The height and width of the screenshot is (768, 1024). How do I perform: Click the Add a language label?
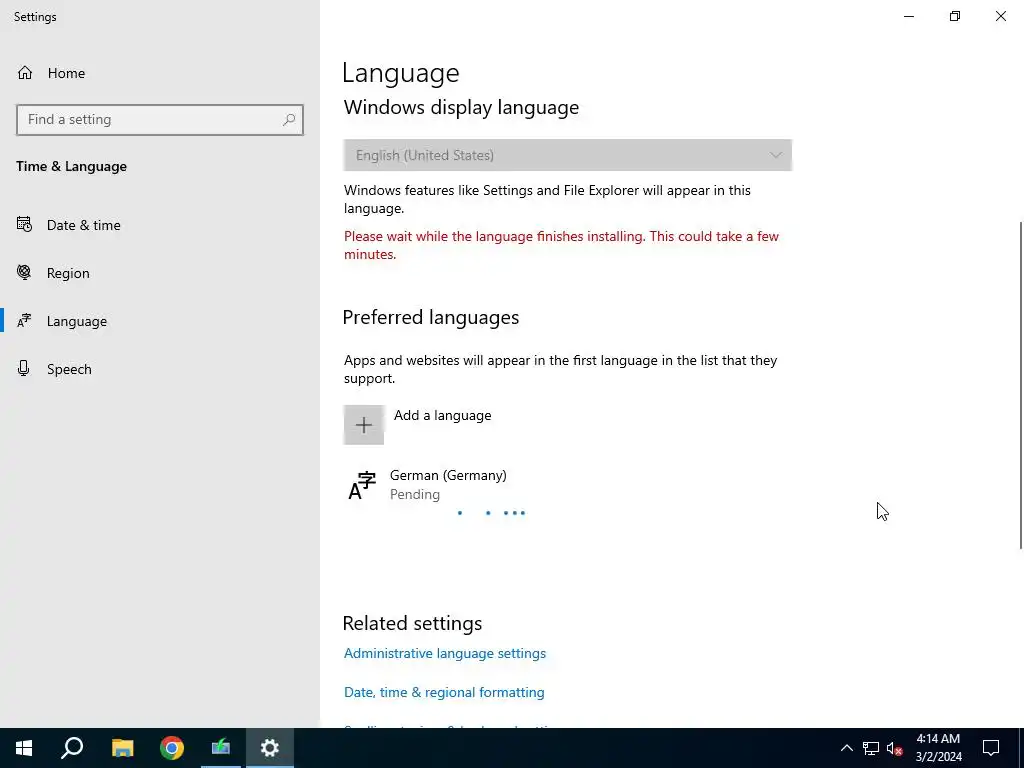[442, 415]
